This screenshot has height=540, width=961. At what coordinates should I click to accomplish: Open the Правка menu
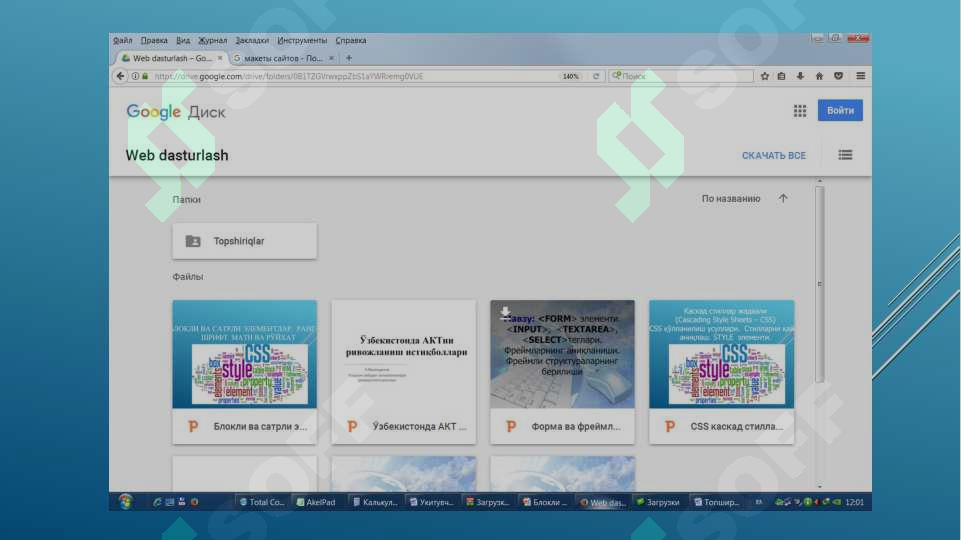(x=154, y=40)
